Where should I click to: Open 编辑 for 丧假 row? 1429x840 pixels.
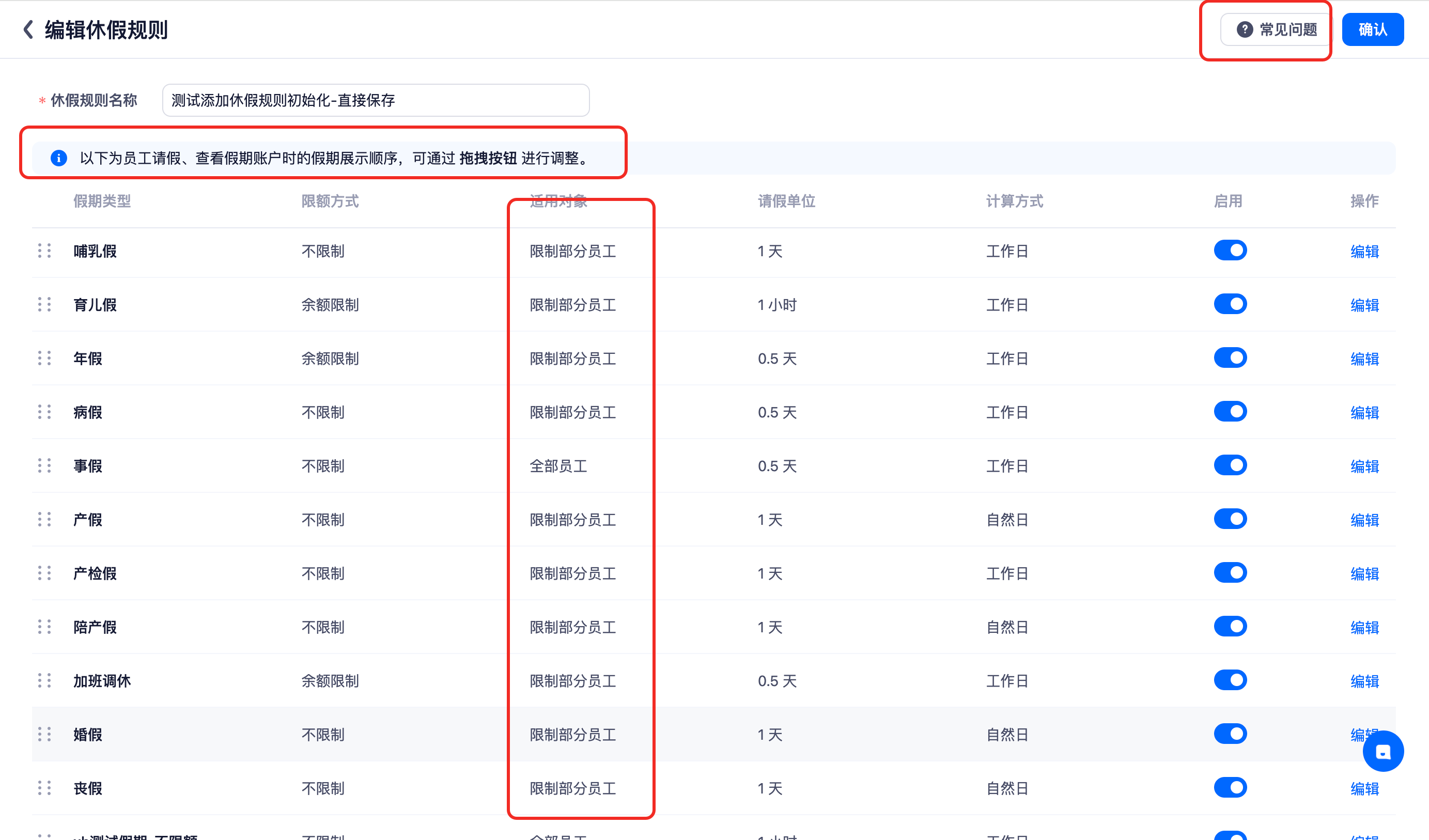1364,788
